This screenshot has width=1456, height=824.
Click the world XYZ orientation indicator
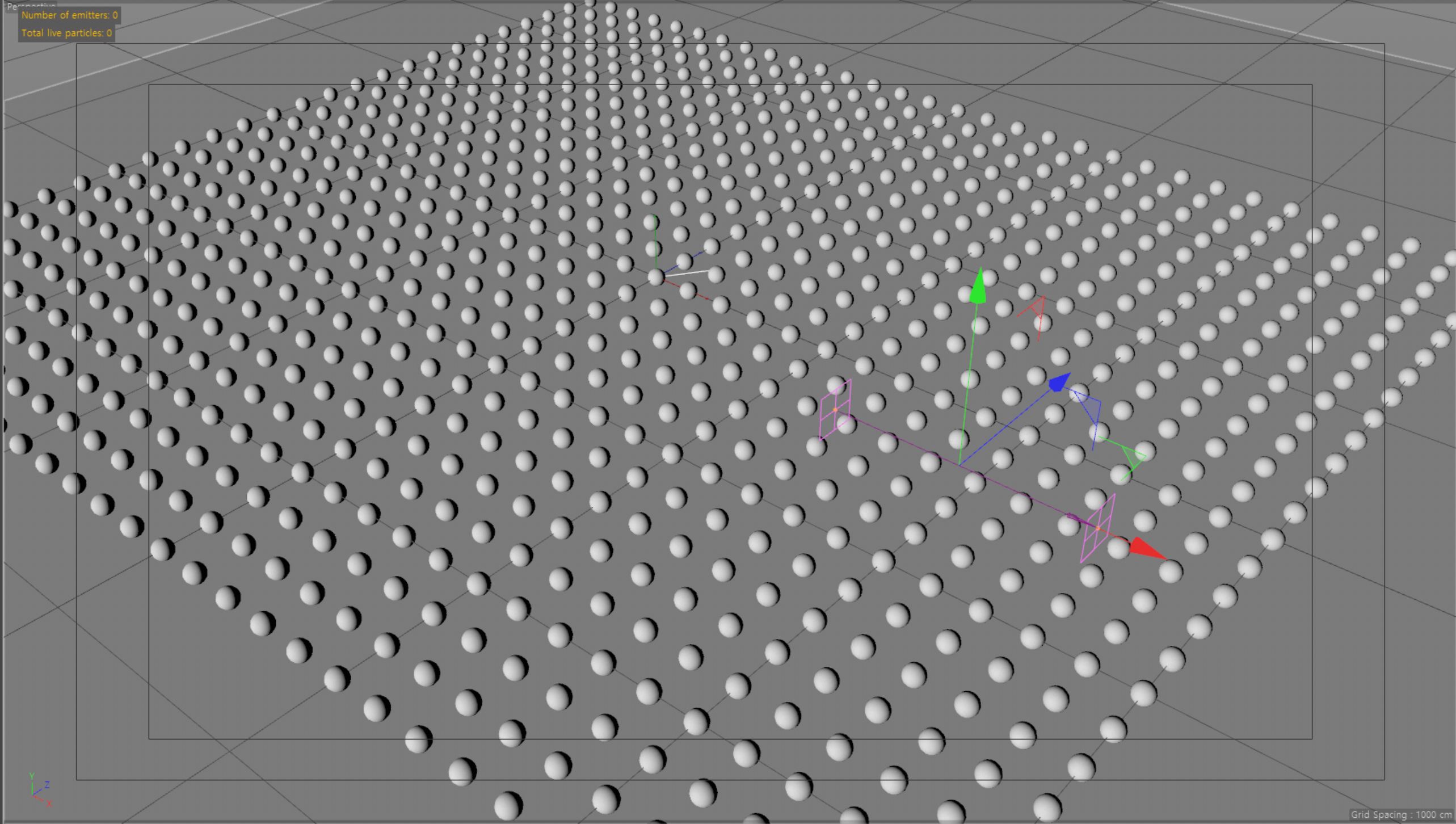click(x=40, y=789)
